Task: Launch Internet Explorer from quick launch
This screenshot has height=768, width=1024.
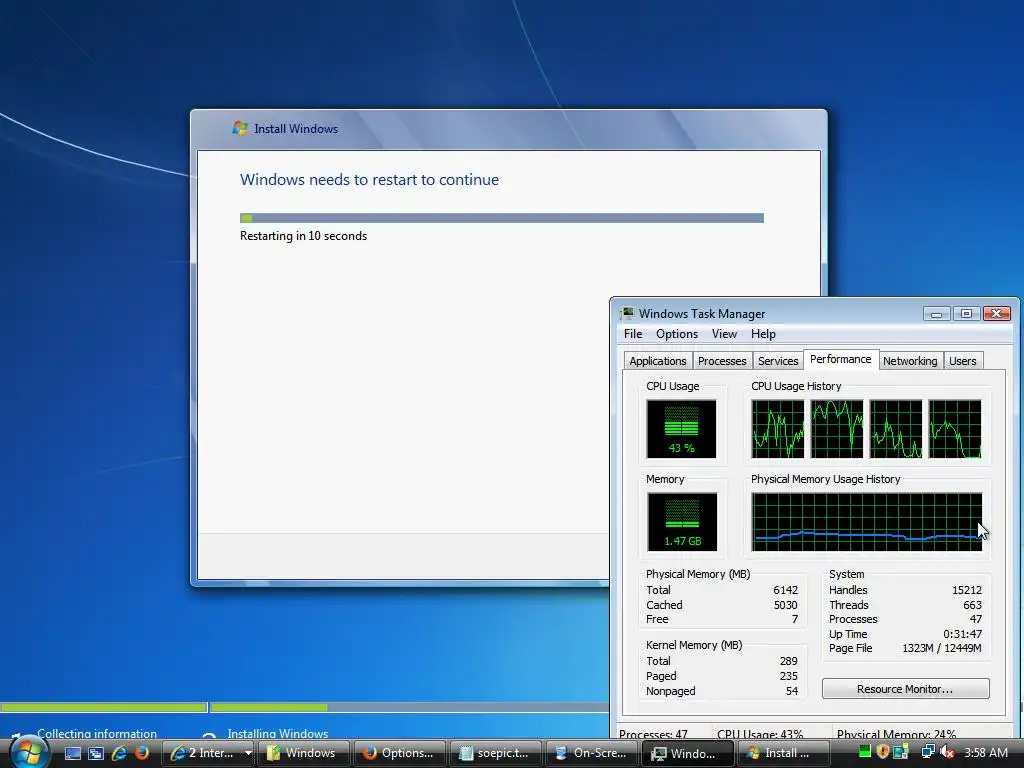Action: (x=119, y=753)
